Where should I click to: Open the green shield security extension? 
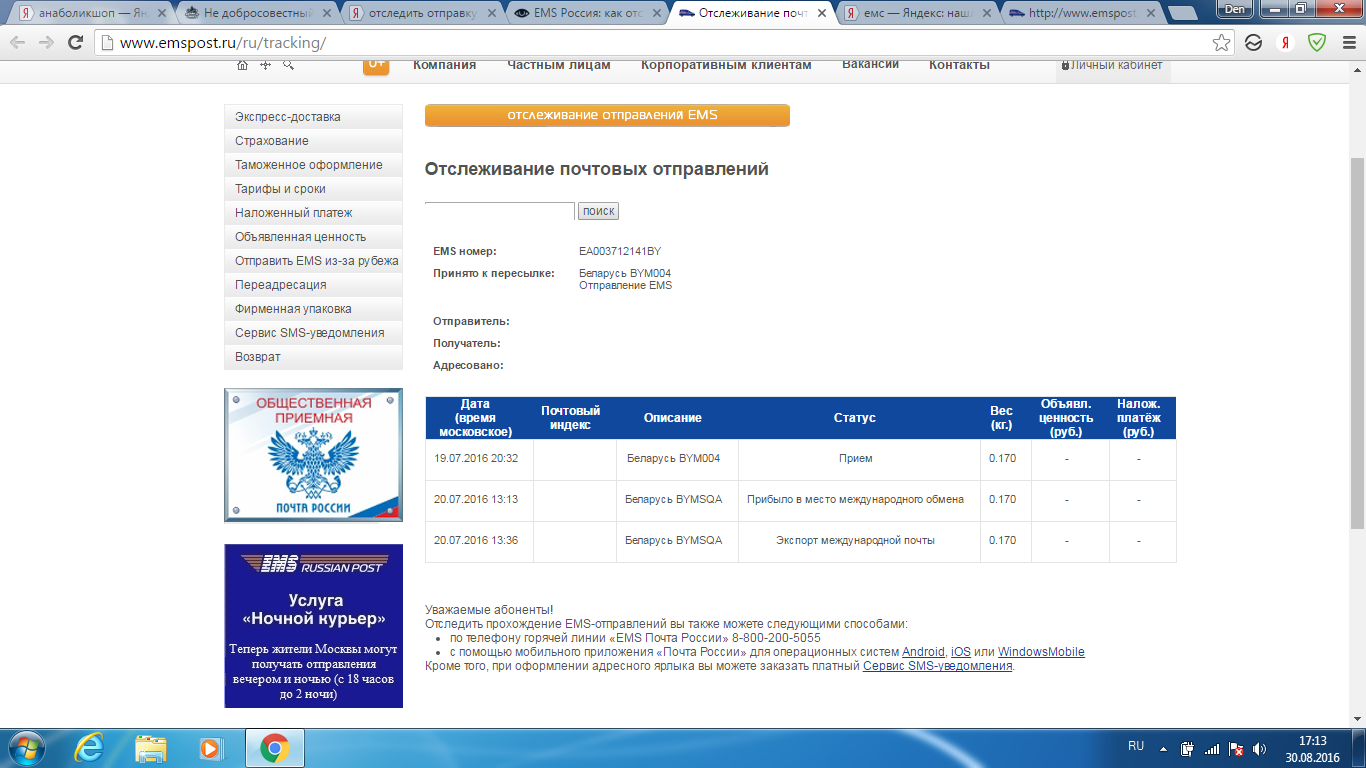click(1317, 43)
